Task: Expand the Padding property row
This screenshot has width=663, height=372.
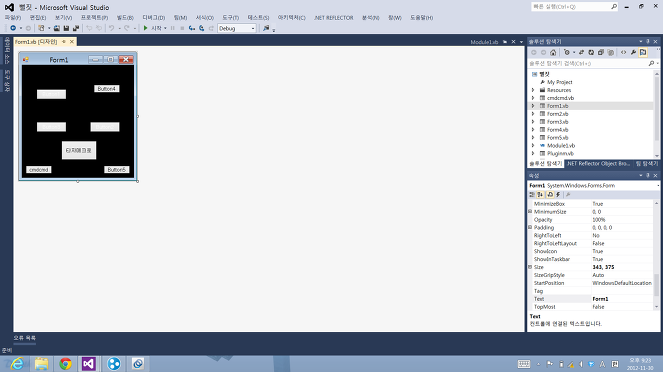Action: pyautogui.click(x=530, y=227)
